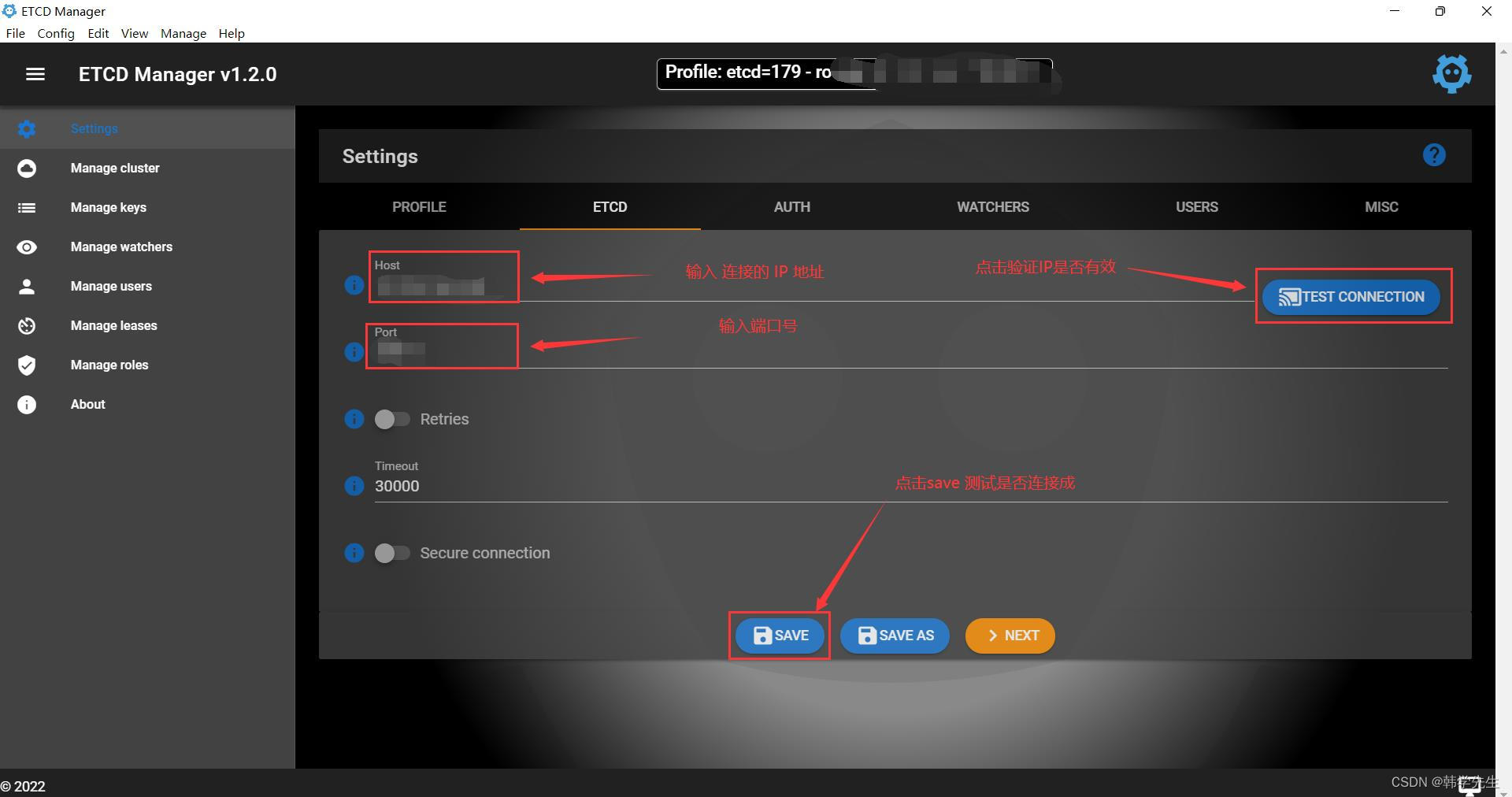
Task: Open the hamburger navigation menu
Action: 35,74
